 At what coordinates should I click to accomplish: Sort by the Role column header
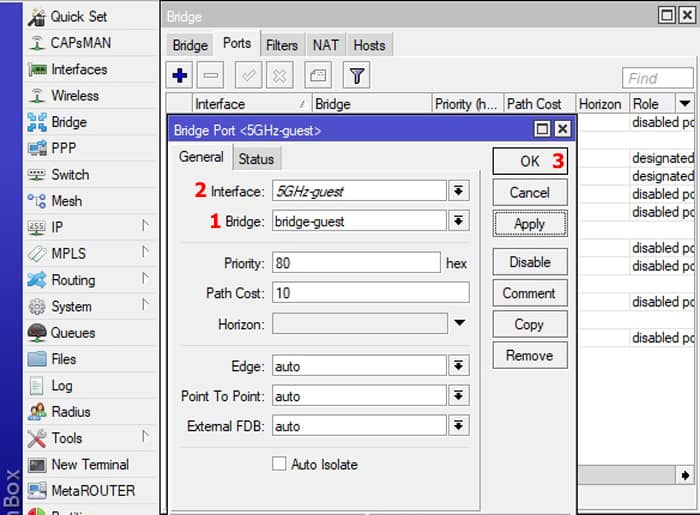[x=653, y=104]
